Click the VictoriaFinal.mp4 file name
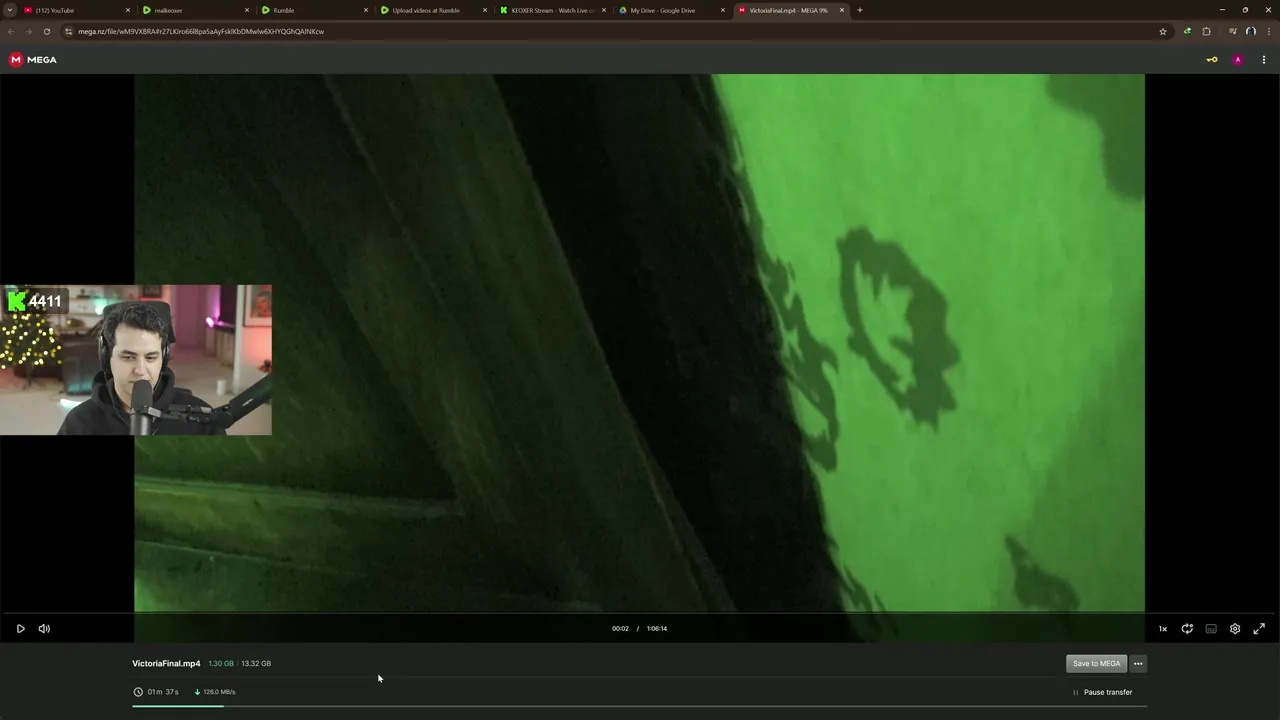 click(x=166, y=664)
